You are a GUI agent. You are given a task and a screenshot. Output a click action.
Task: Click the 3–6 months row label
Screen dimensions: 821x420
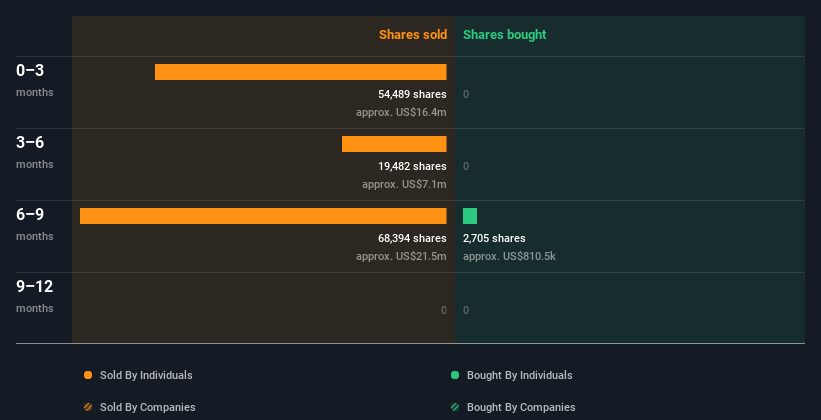tap(35, 152)
